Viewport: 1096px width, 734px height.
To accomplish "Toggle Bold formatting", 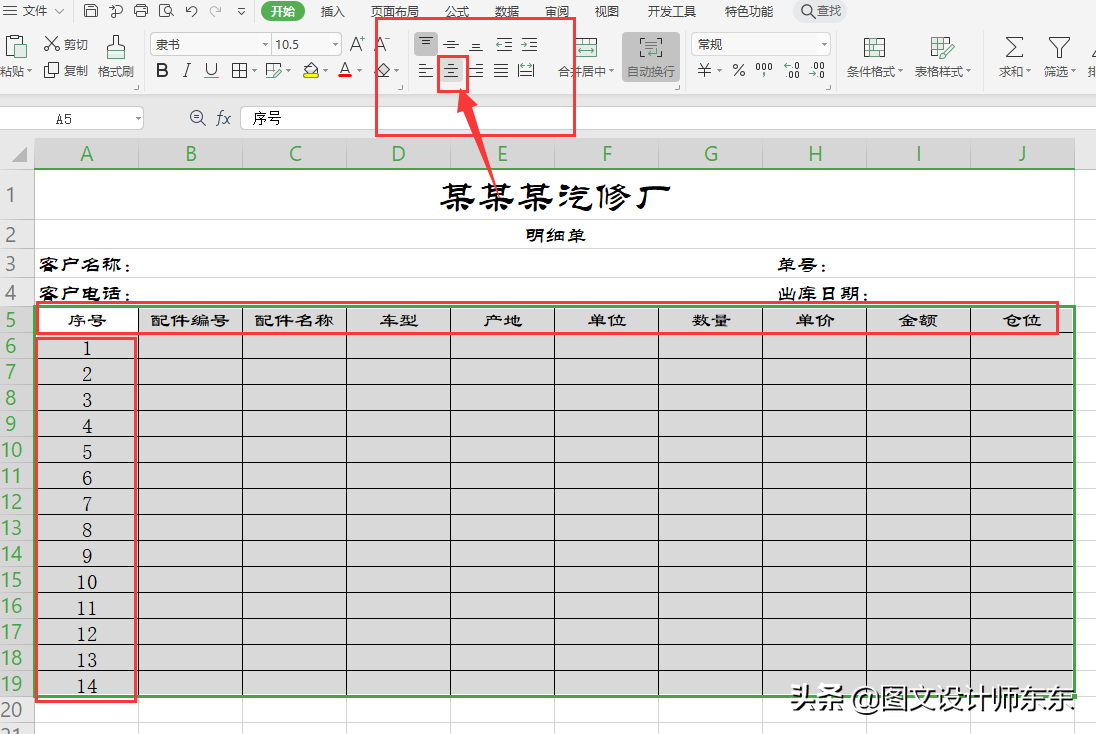I will [x=162, y=71].
